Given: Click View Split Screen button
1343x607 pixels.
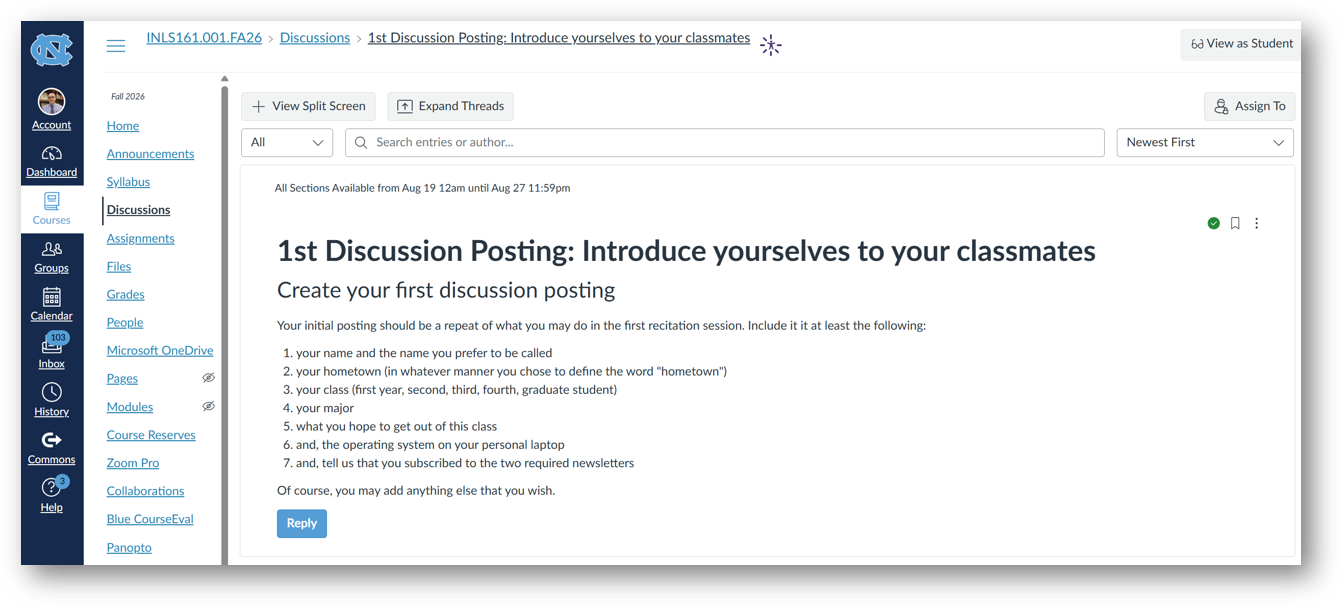Looking at the screenshot, I should pyautogui.click(x=309, y=106).
